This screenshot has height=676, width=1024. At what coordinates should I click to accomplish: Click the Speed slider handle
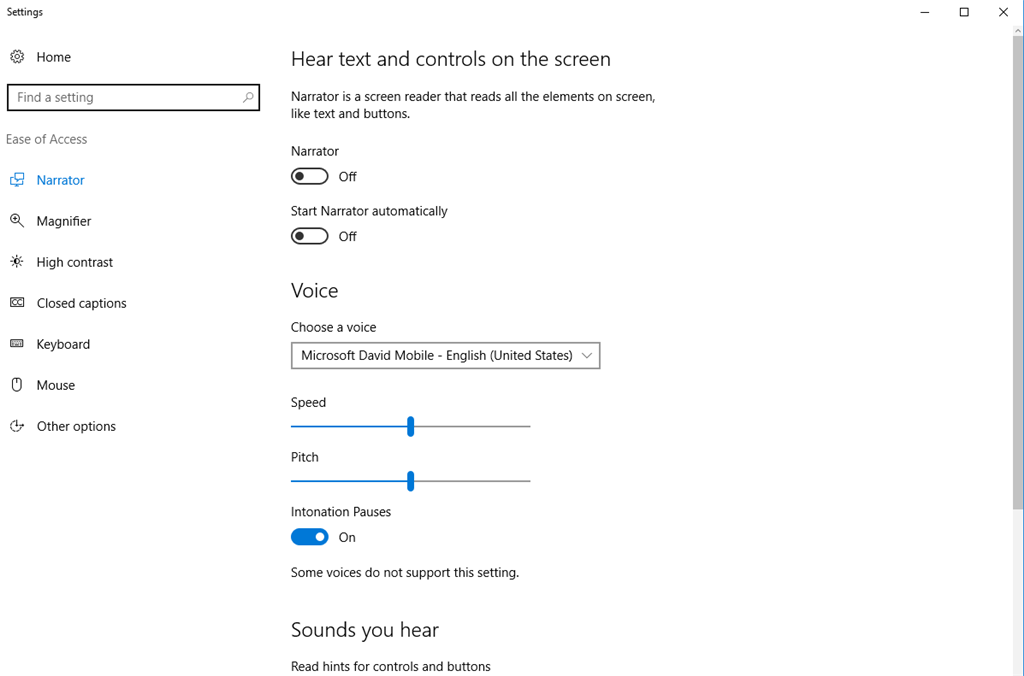(411, 427)
